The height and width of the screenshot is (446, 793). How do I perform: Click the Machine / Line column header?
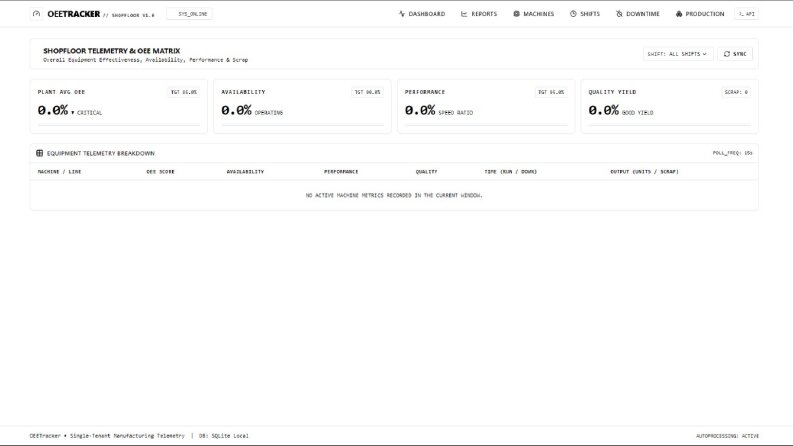[59, 172]
